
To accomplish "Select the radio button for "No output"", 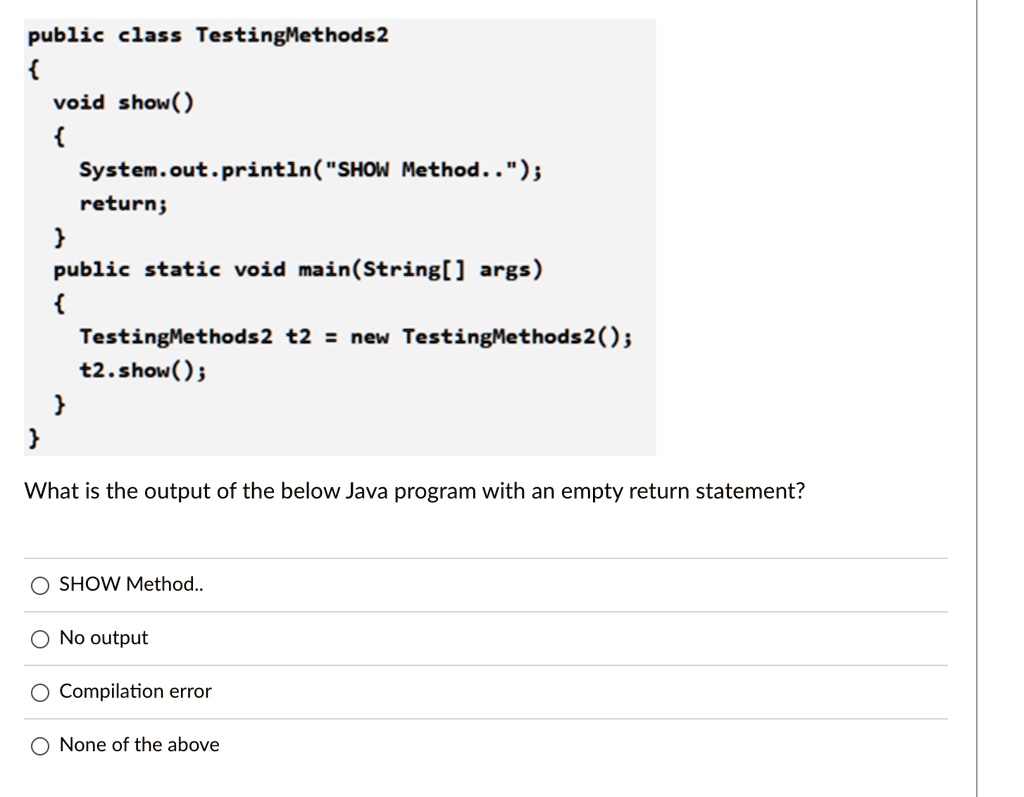I will pyautogui.click(x=40, y=638).
